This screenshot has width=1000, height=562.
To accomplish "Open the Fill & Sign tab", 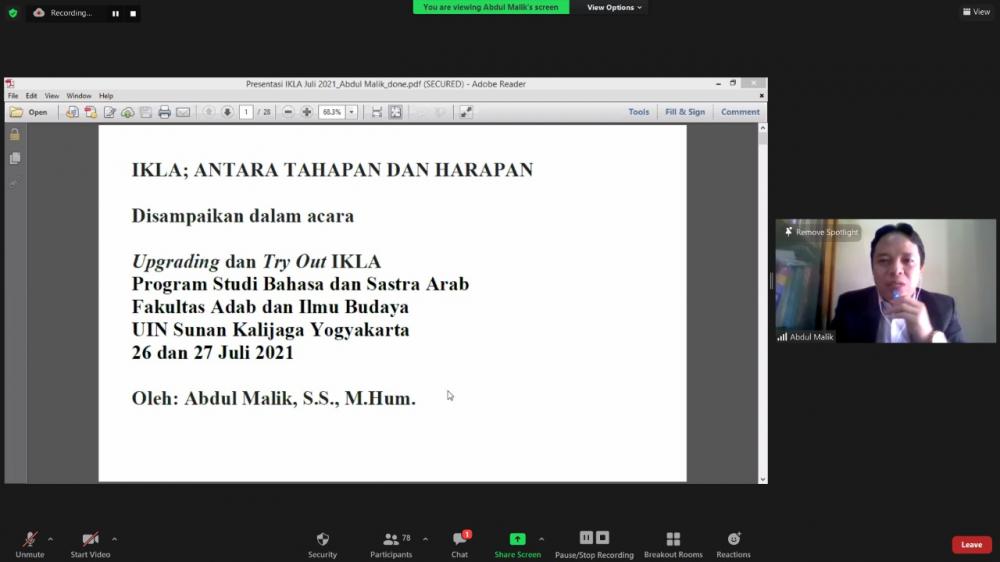I will [x=685, y=112].
